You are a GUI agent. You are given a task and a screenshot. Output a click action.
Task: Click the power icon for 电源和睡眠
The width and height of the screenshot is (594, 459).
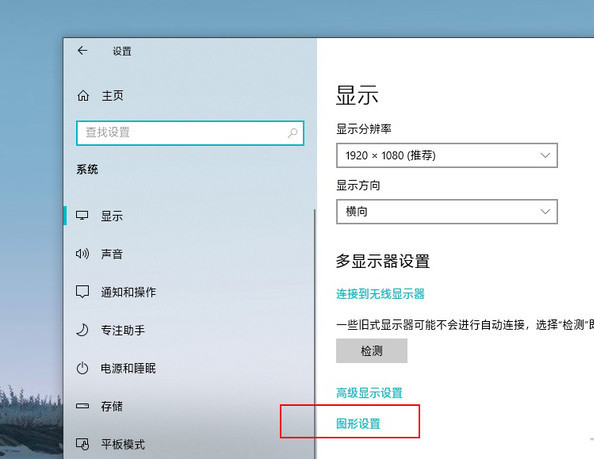82,368
